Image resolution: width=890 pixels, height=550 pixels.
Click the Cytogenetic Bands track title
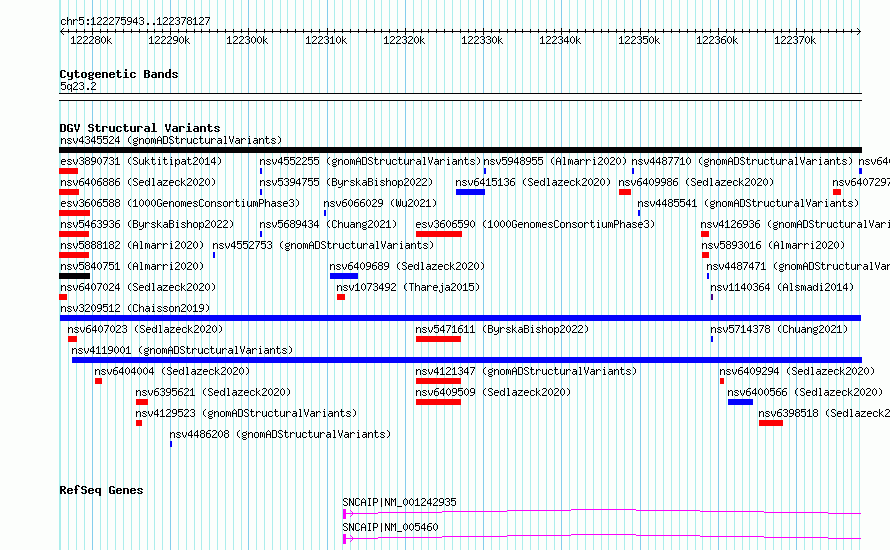[119, 74]
